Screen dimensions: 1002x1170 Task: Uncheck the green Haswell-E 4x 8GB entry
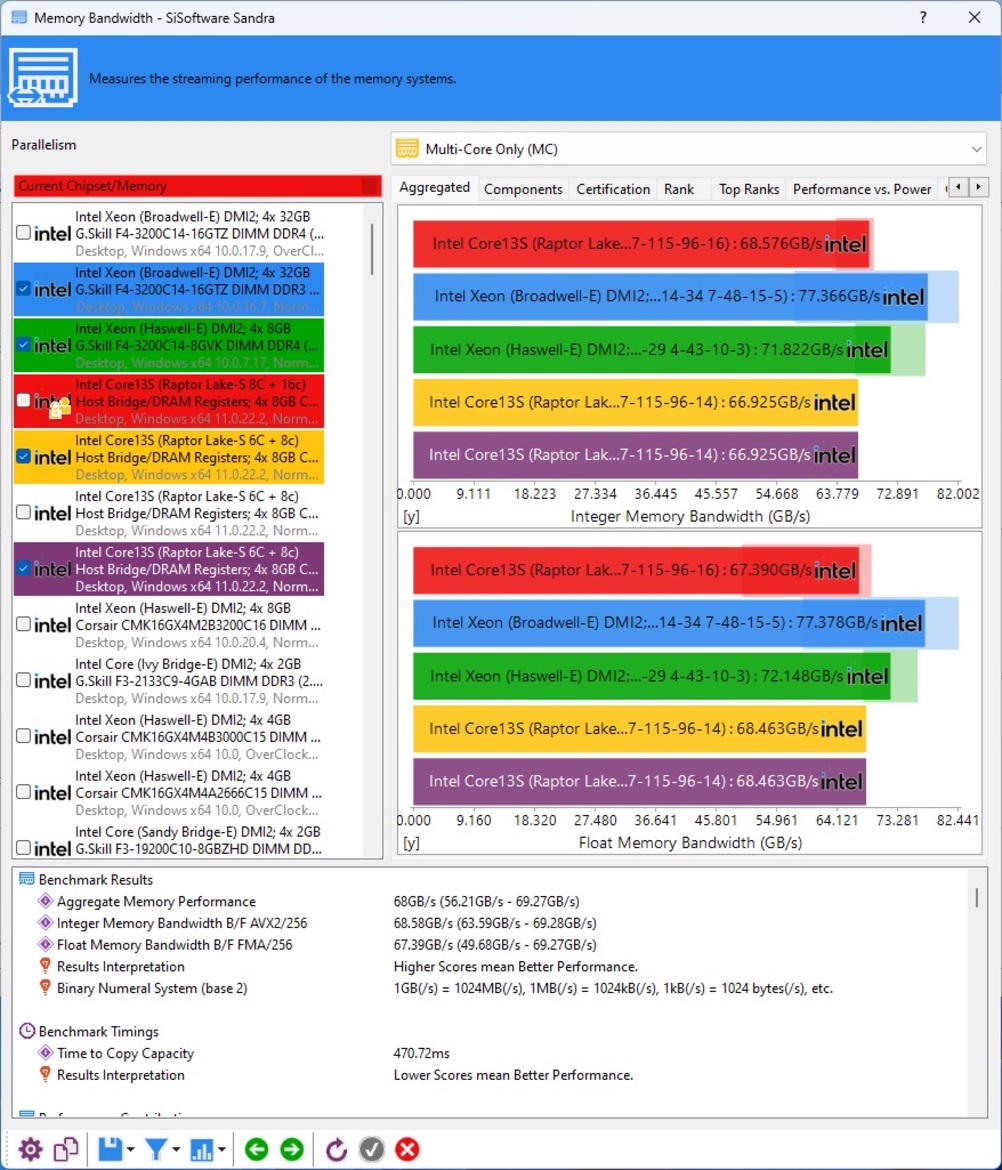(23, 344)
